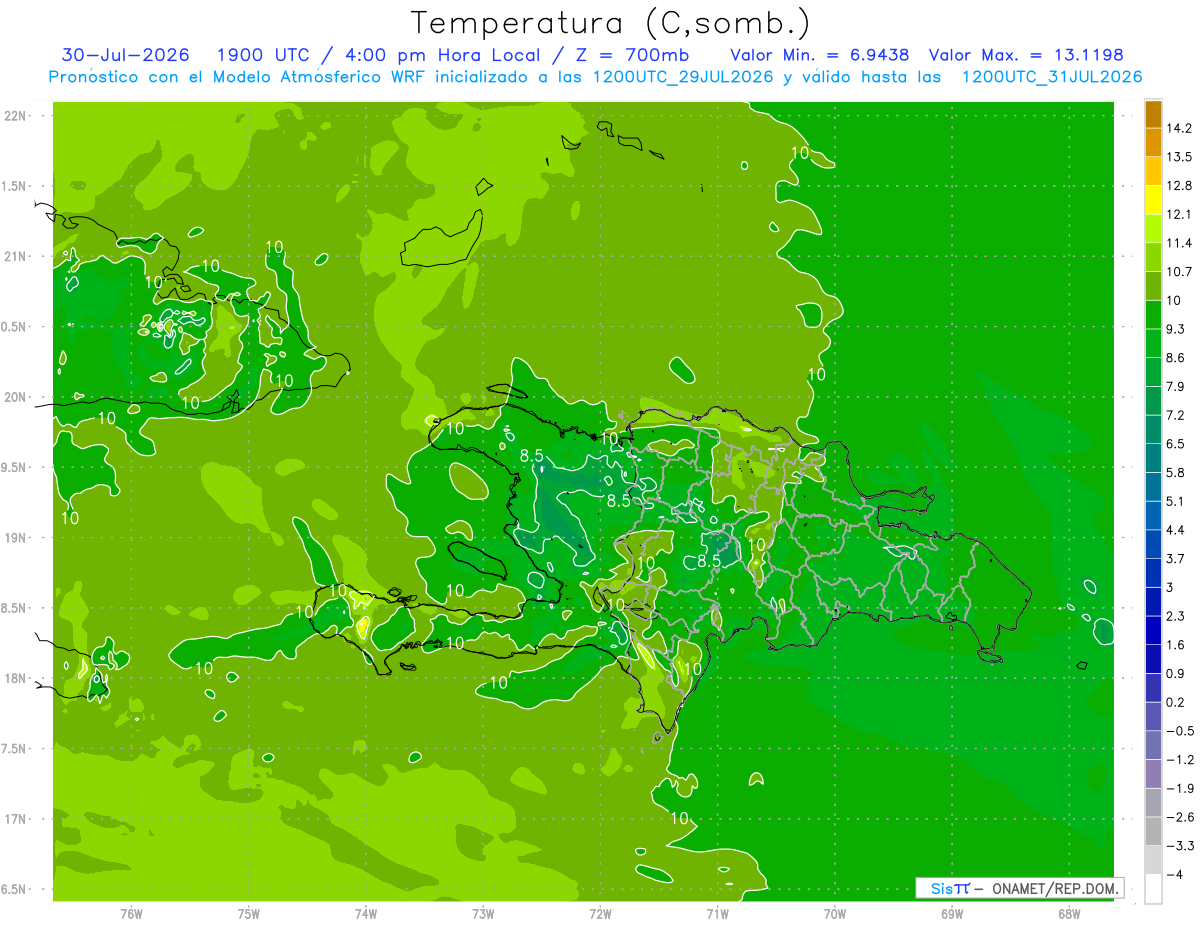Pick the teal swatch between 5.8 and 6.5
The height and width of the screenshot is (927, 1200).
1153,458
